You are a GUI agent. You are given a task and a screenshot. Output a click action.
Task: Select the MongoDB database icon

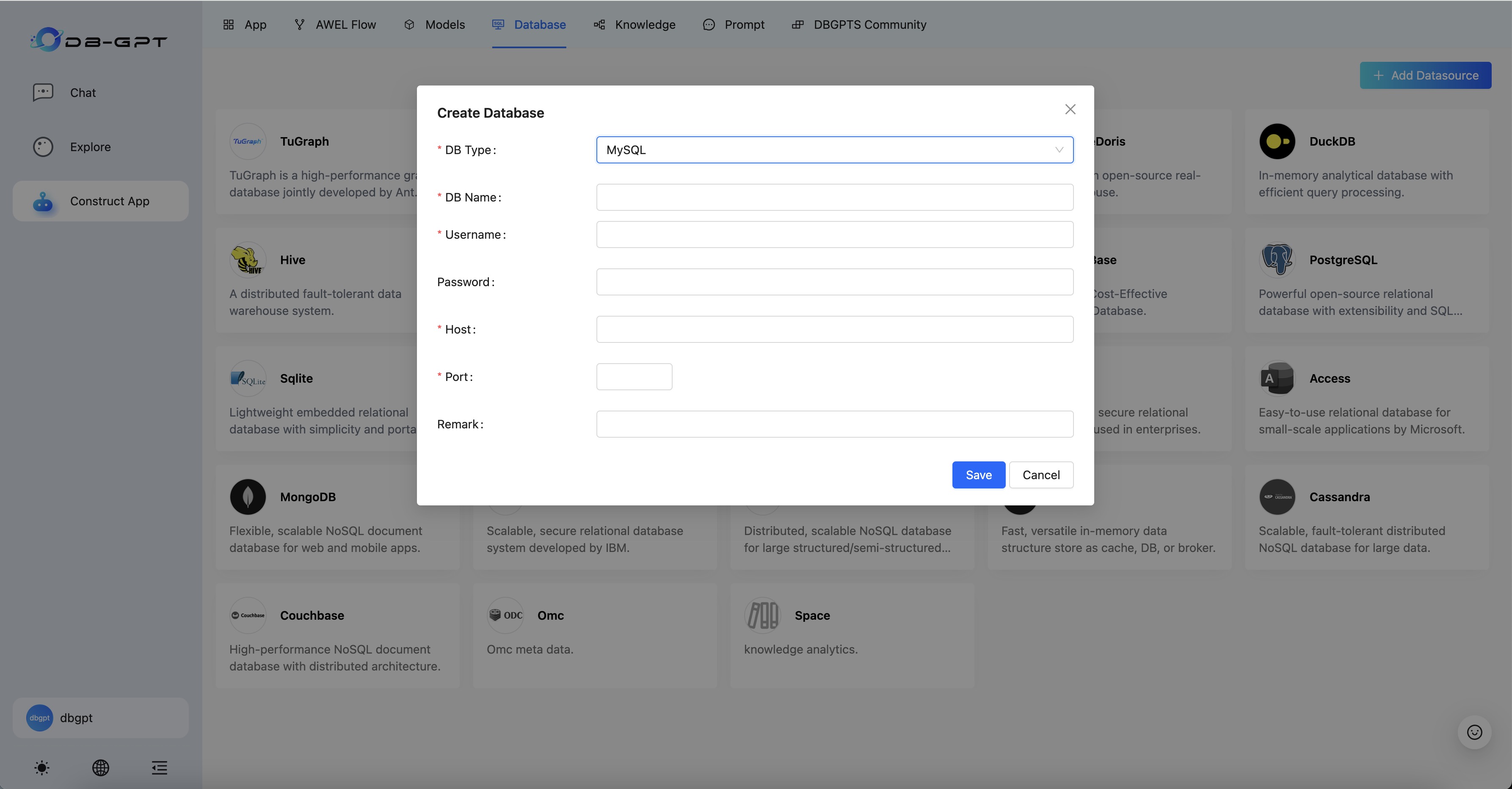tap(248, 496)
